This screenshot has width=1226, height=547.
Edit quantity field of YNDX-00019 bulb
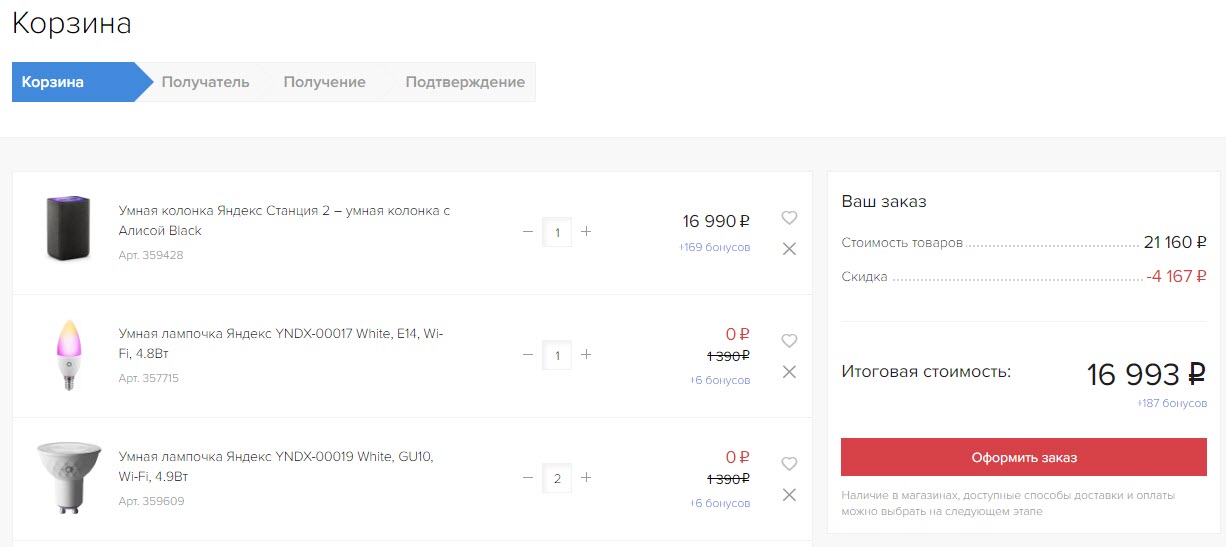click(557, 478)
